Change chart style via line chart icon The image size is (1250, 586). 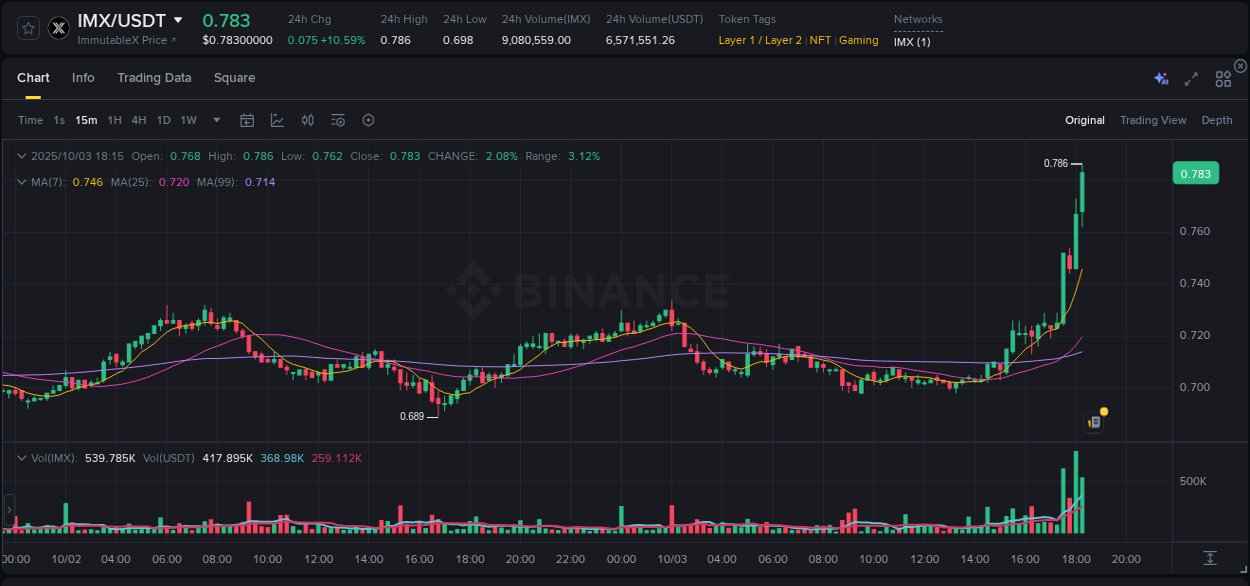click(277, 120)
